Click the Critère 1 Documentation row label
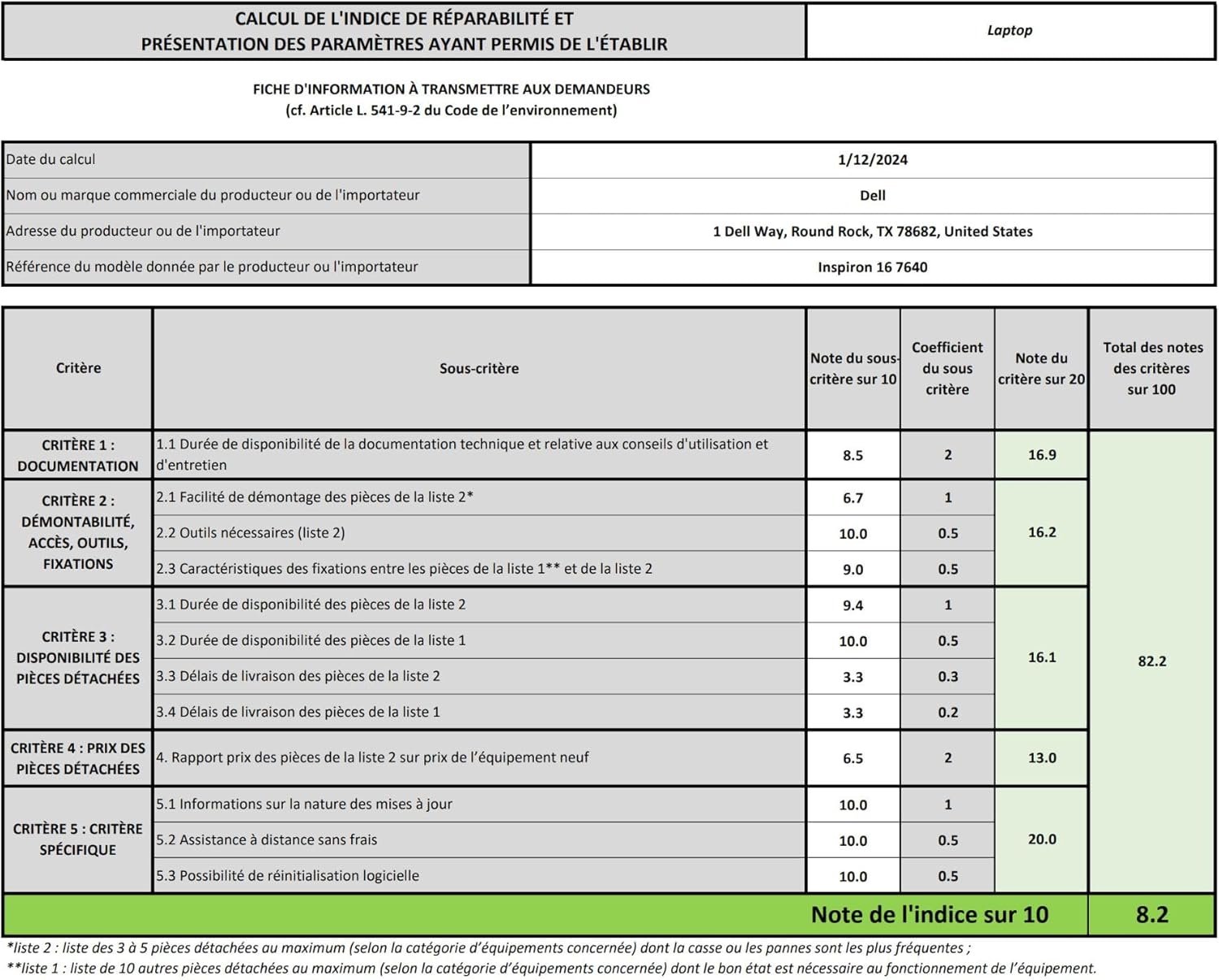The image size is (1219, 980). 78,455
